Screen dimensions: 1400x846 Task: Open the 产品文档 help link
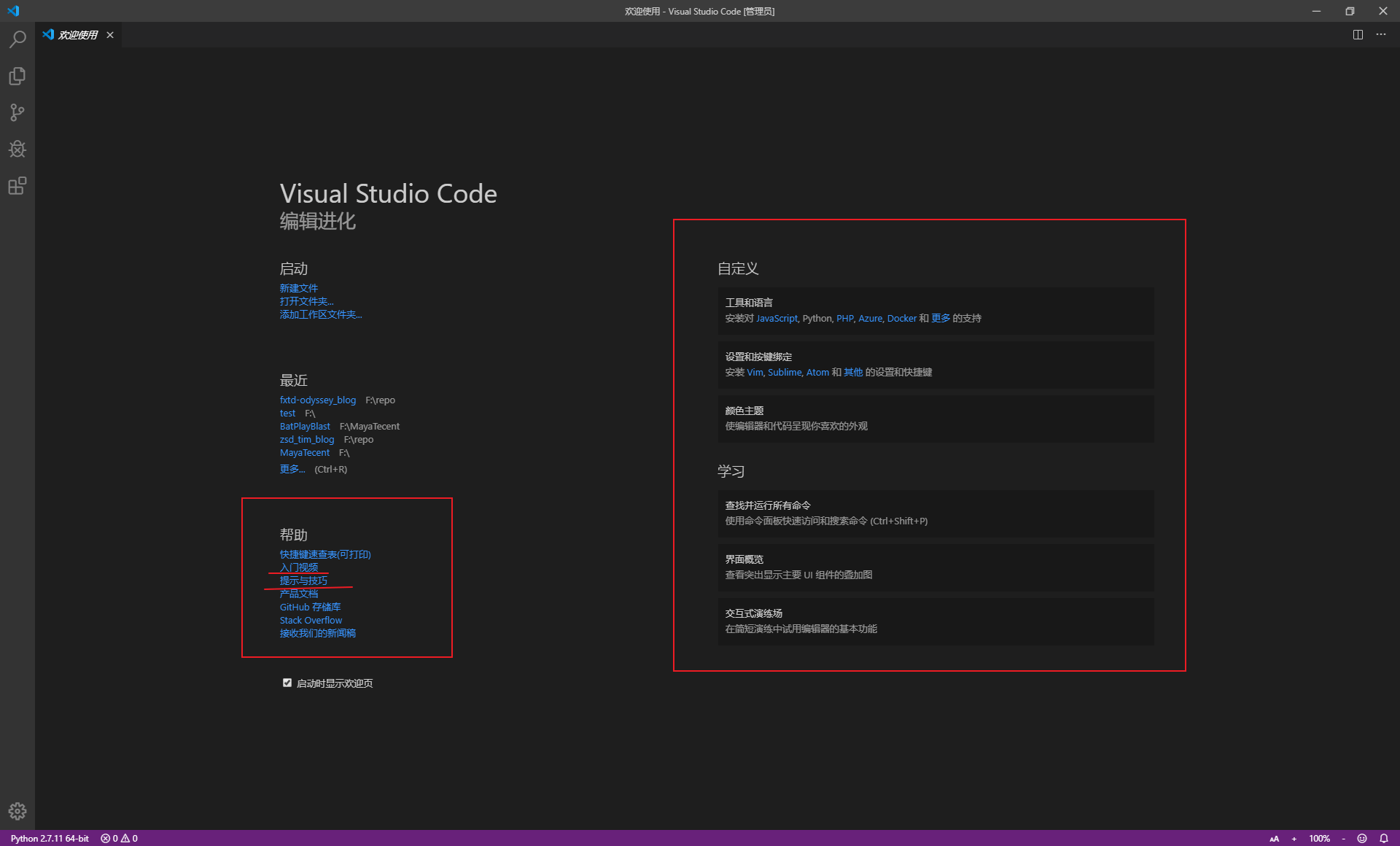coord(299,594)
